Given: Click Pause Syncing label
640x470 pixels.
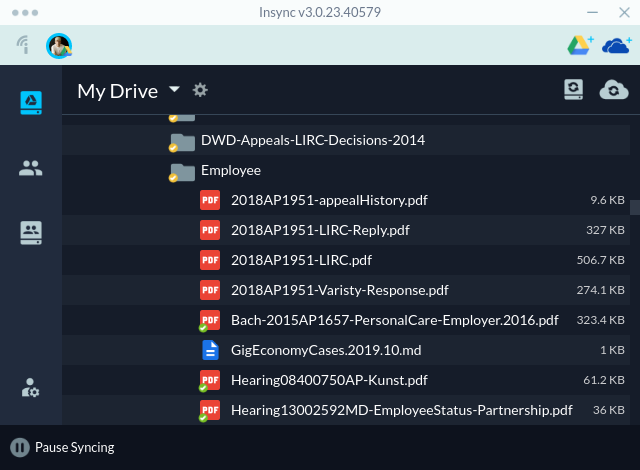Looking at the screenshot, I should click(75, 448).
